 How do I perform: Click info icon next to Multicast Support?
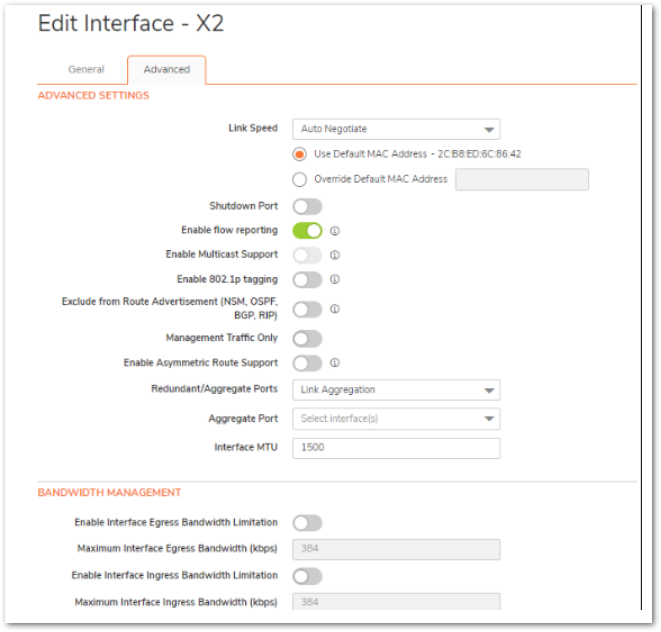(334, 255)
